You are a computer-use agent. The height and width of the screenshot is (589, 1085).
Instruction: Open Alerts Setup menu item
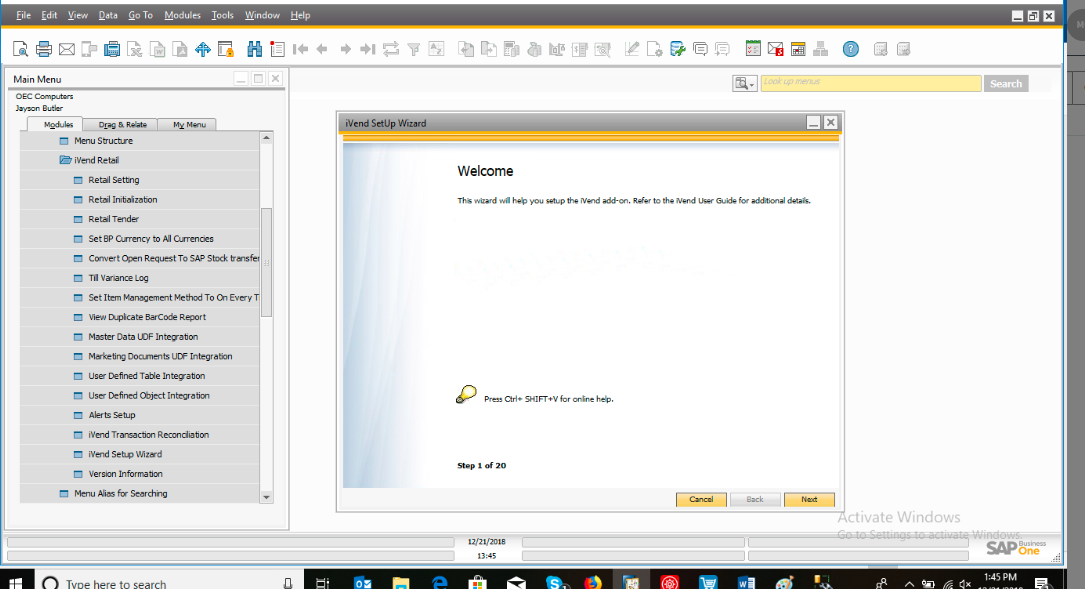pos(112,415)
